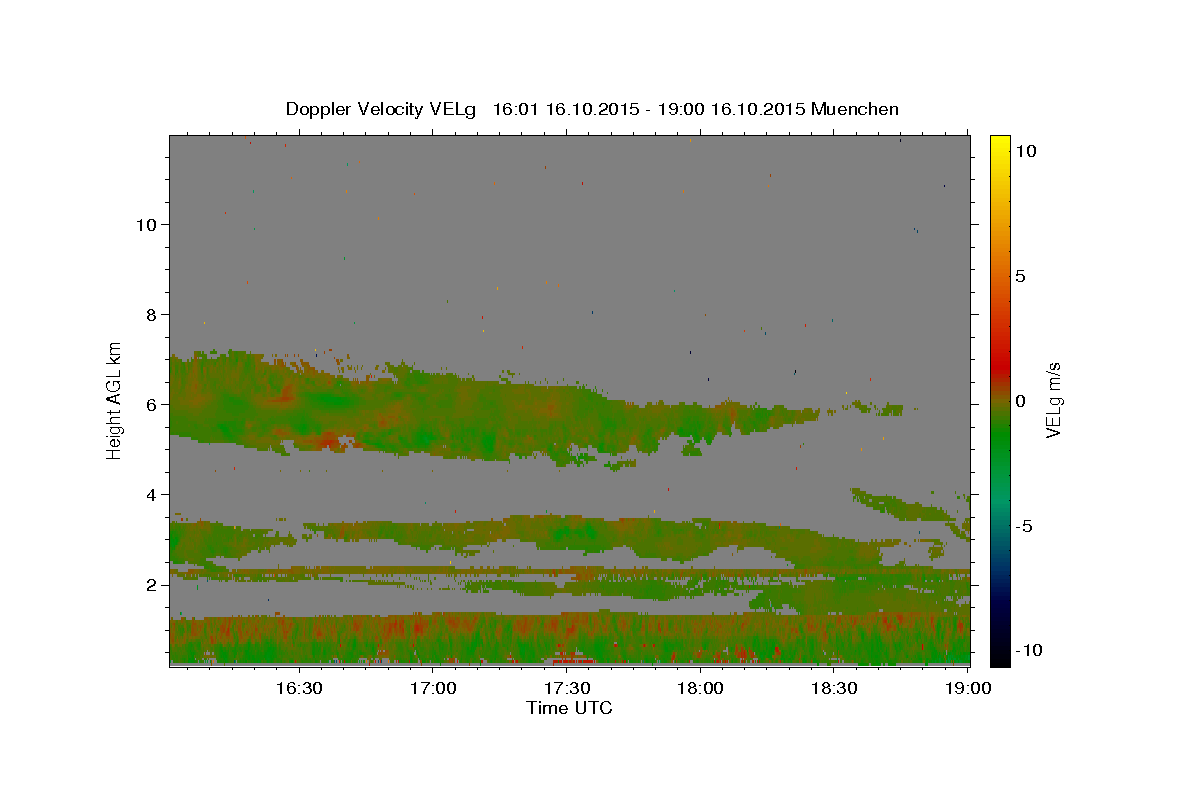Click the colorbar value -5 label

(1023, 526)
